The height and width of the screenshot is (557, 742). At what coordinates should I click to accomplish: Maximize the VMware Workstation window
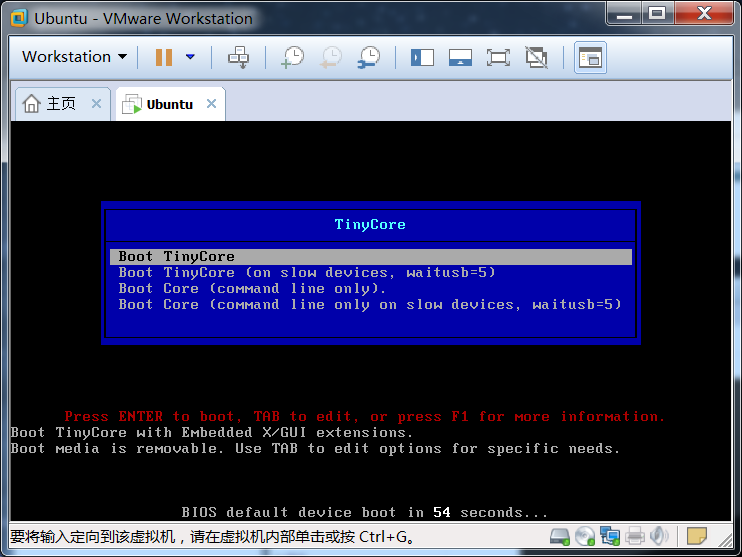[657, 13]
